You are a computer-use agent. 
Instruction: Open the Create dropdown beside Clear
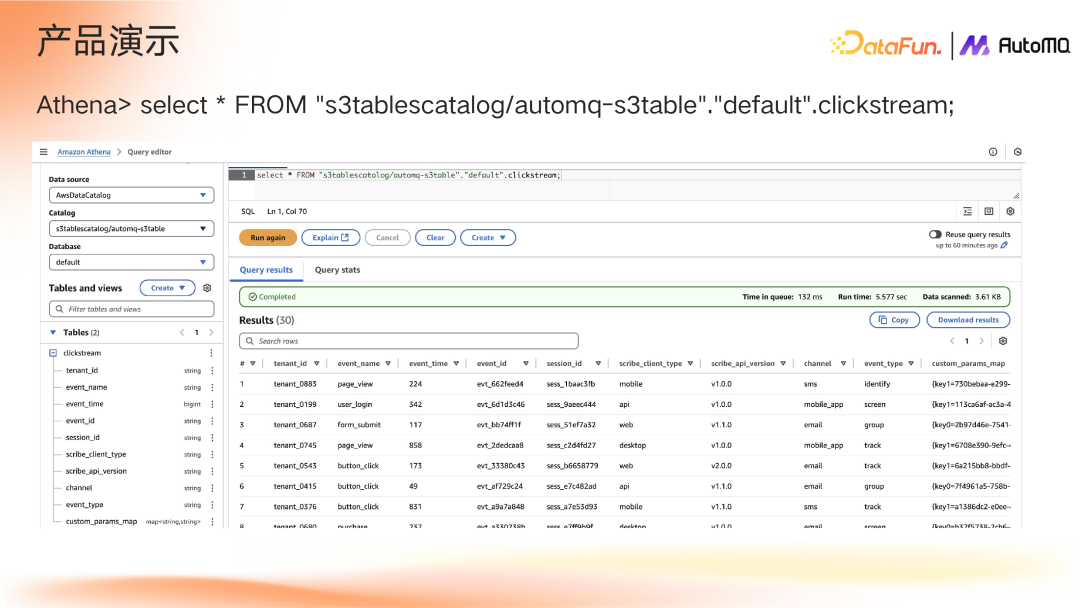coord(488,238)
